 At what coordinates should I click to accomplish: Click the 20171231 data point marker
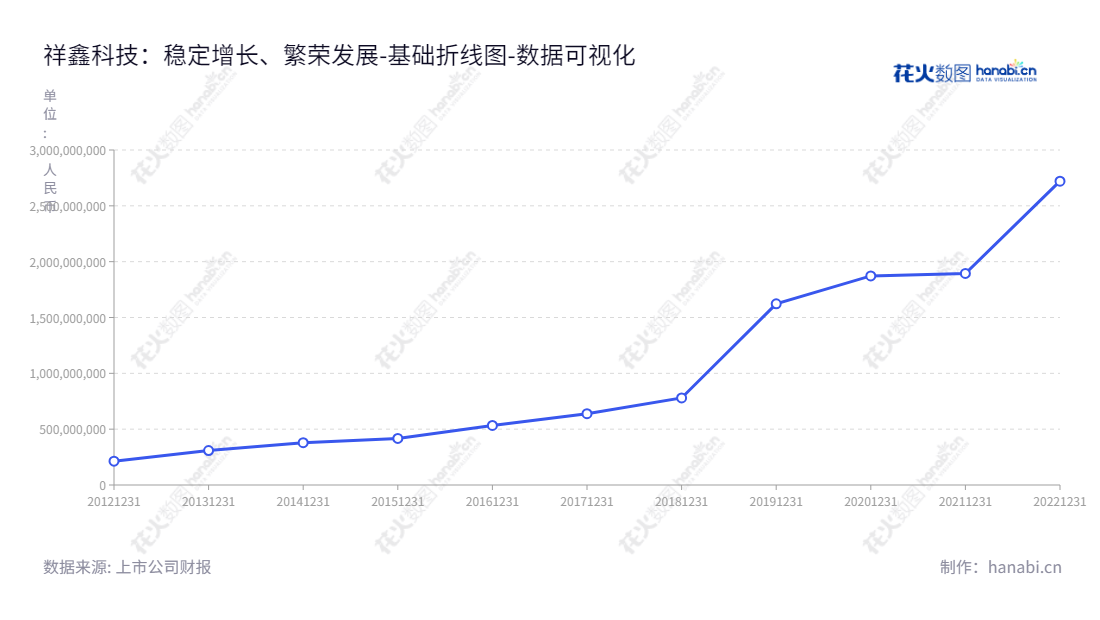click(x=586, y=414)
